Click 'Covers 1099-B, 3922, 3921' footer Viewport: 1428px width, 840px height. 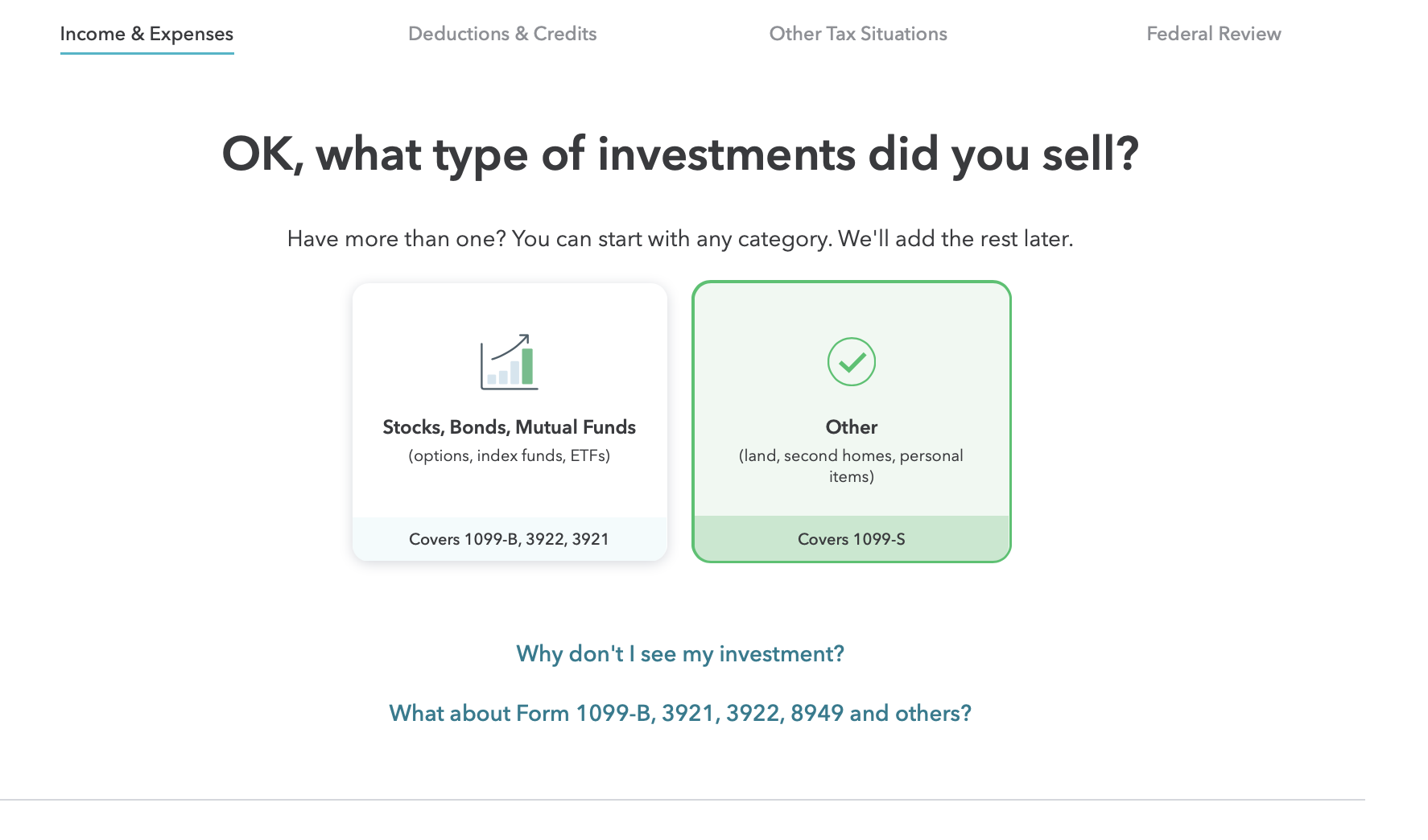[509, 539]
